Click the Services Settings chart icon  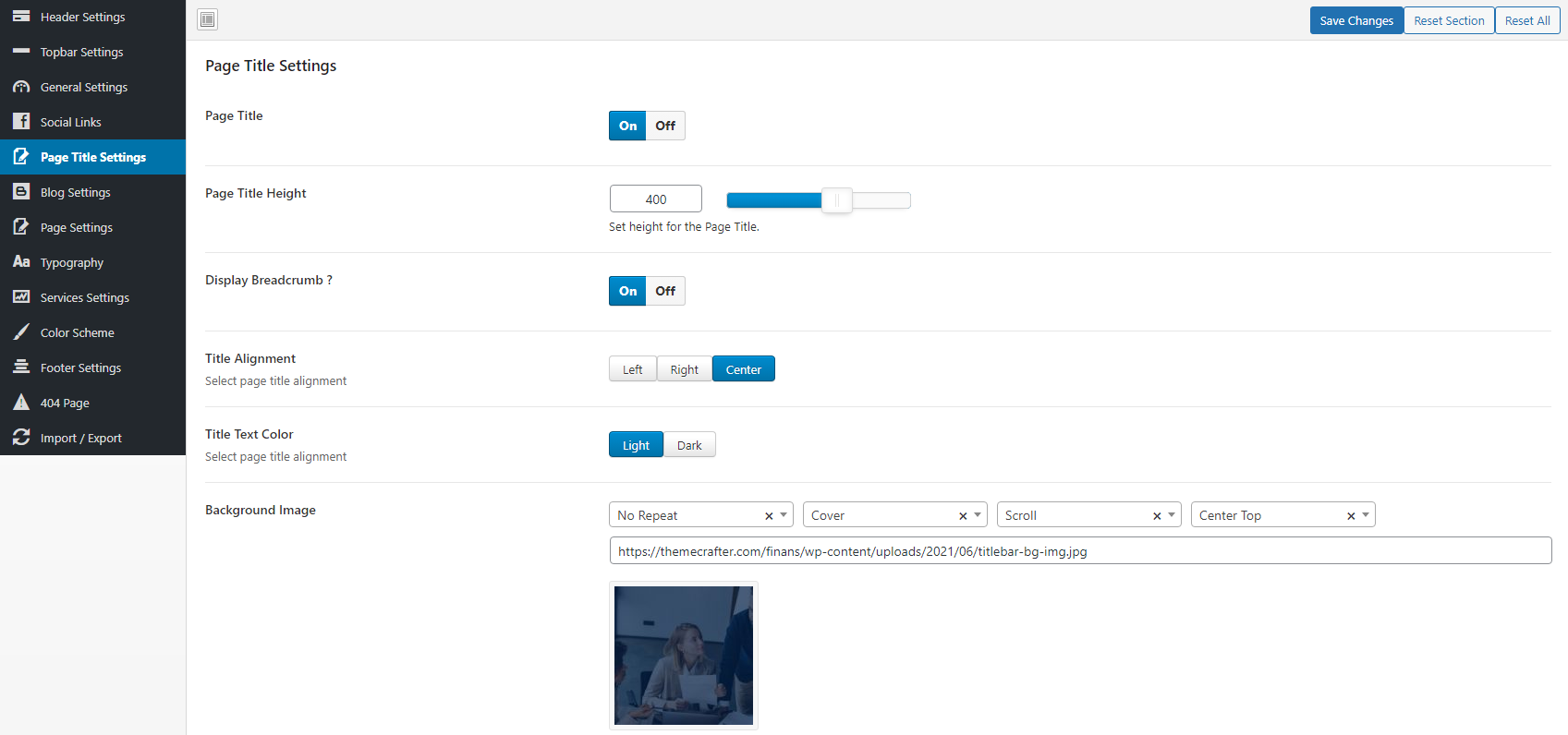(x=21, y=297)
